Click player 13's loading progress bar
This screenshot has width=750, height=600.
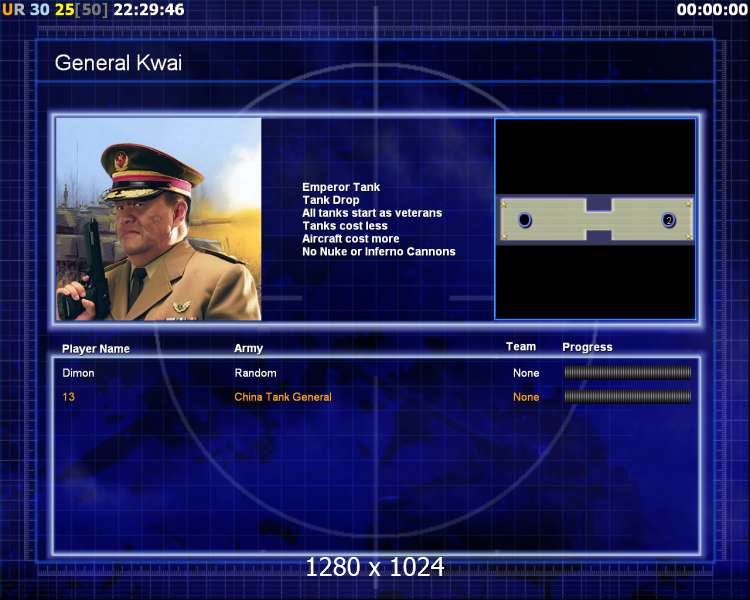click(628, 396)
